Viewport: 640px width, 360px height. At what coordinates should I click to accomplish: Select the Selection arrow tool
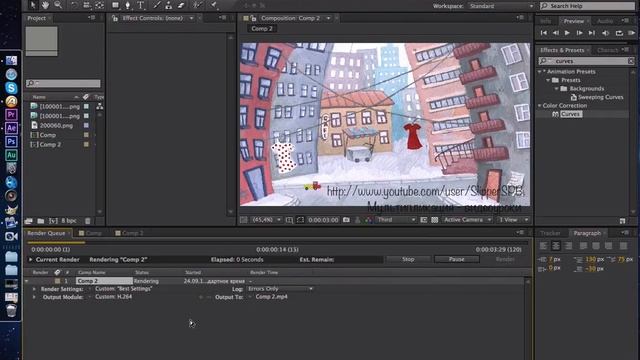(x=33, y=5)
